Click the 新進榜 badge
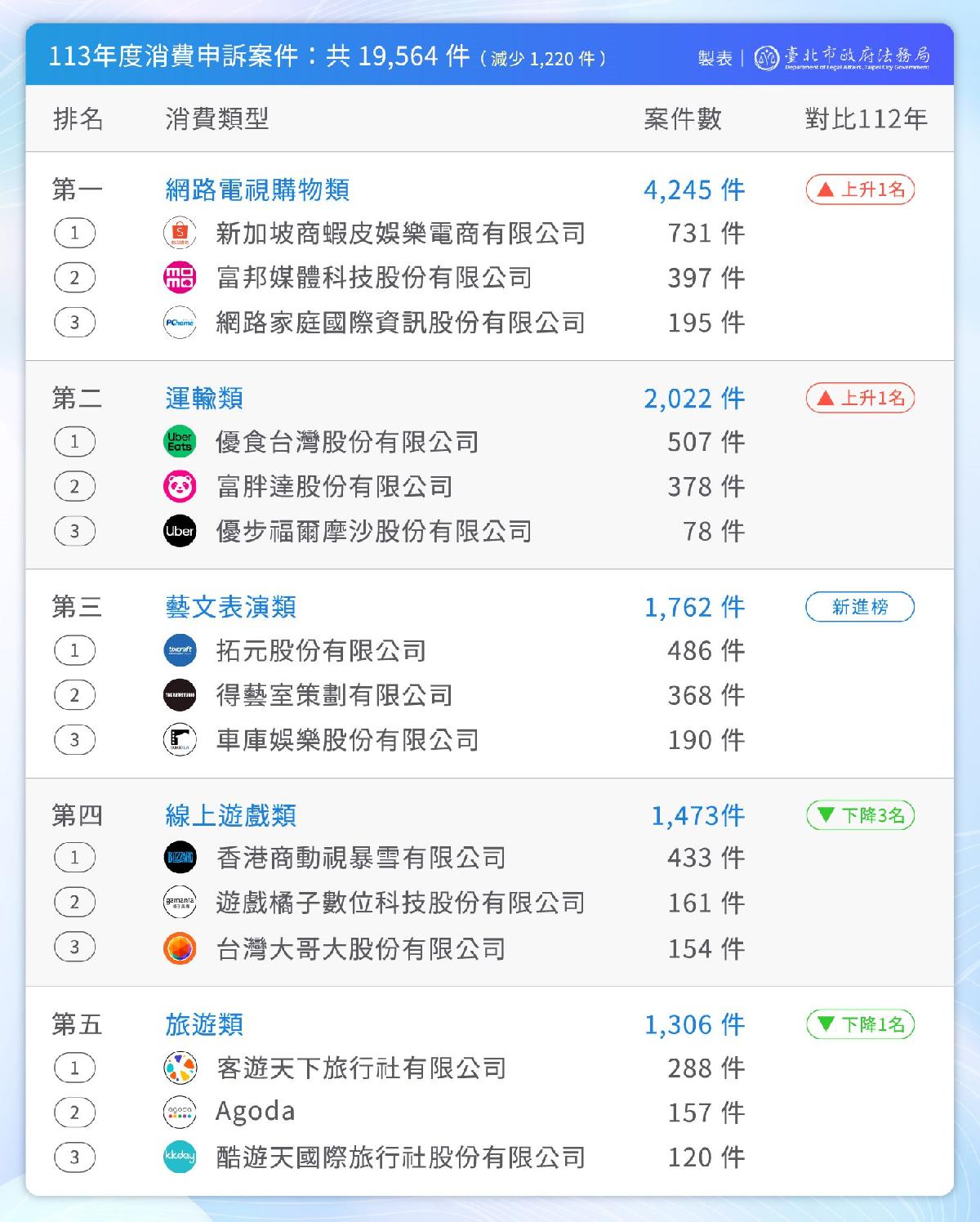Screen dimensions: 980x1222 [860, 607]
